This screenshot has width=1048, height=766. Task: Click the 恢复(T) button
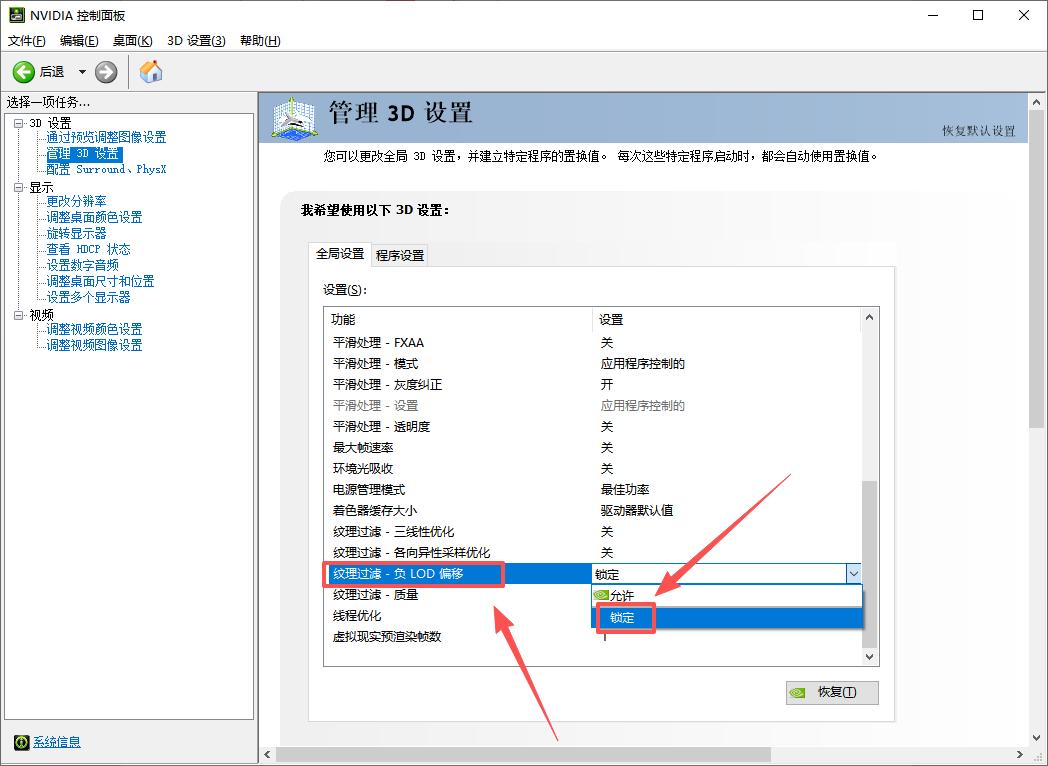(832, 692)
